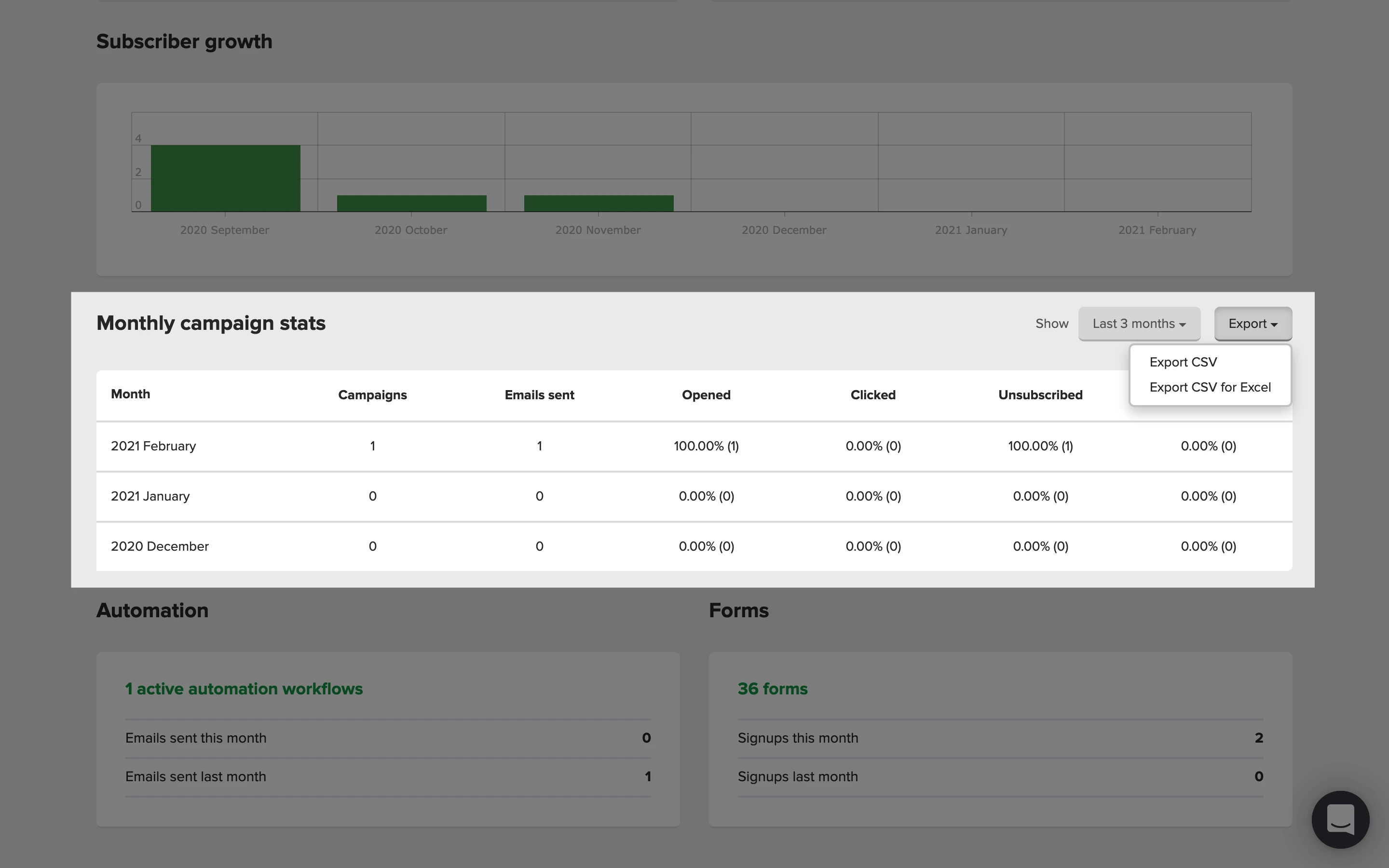This screenshot has height=868, width=1389.
Task: Open the chat support widget icon
Action: coord(1340,819)
